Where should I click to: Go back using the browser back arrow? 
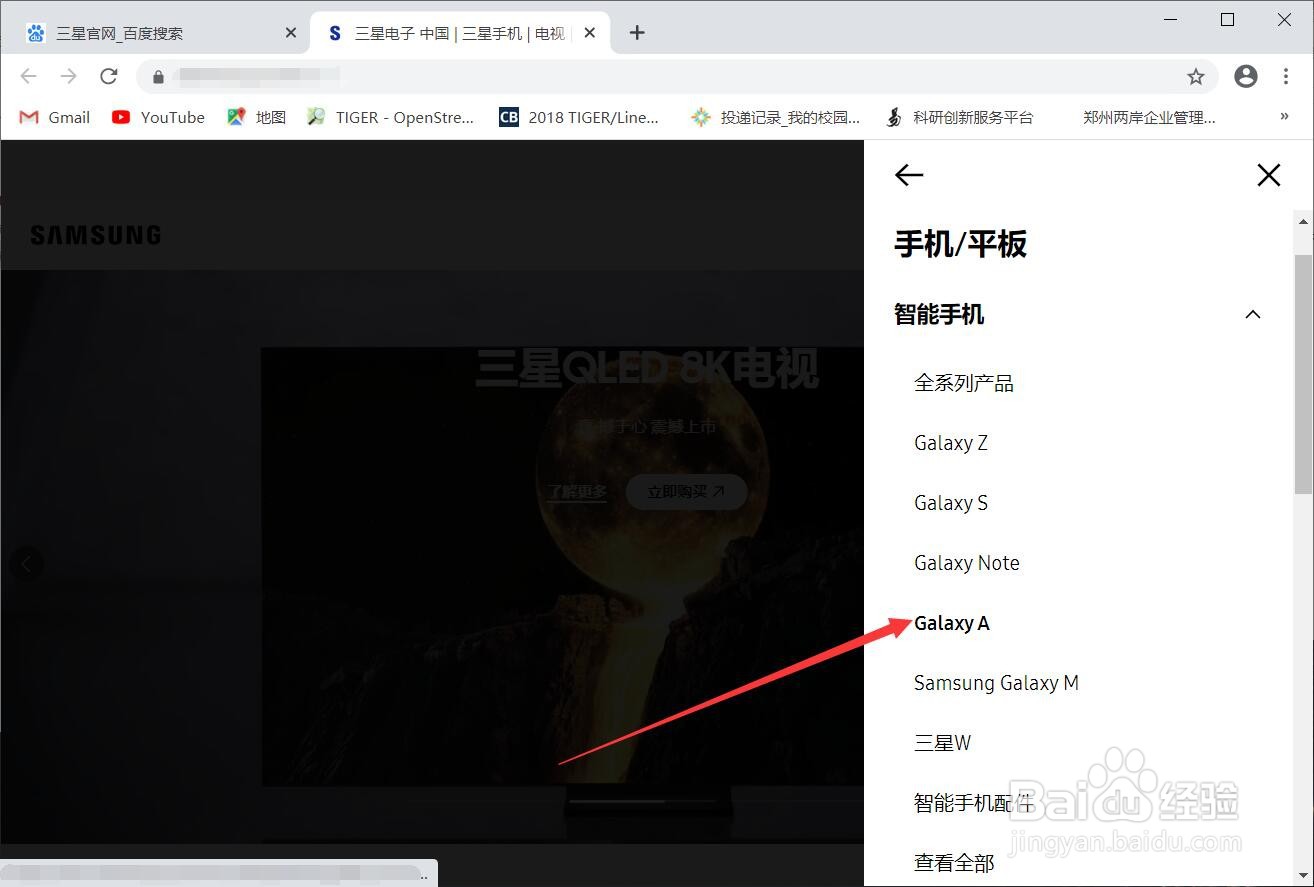coord(28,76)
